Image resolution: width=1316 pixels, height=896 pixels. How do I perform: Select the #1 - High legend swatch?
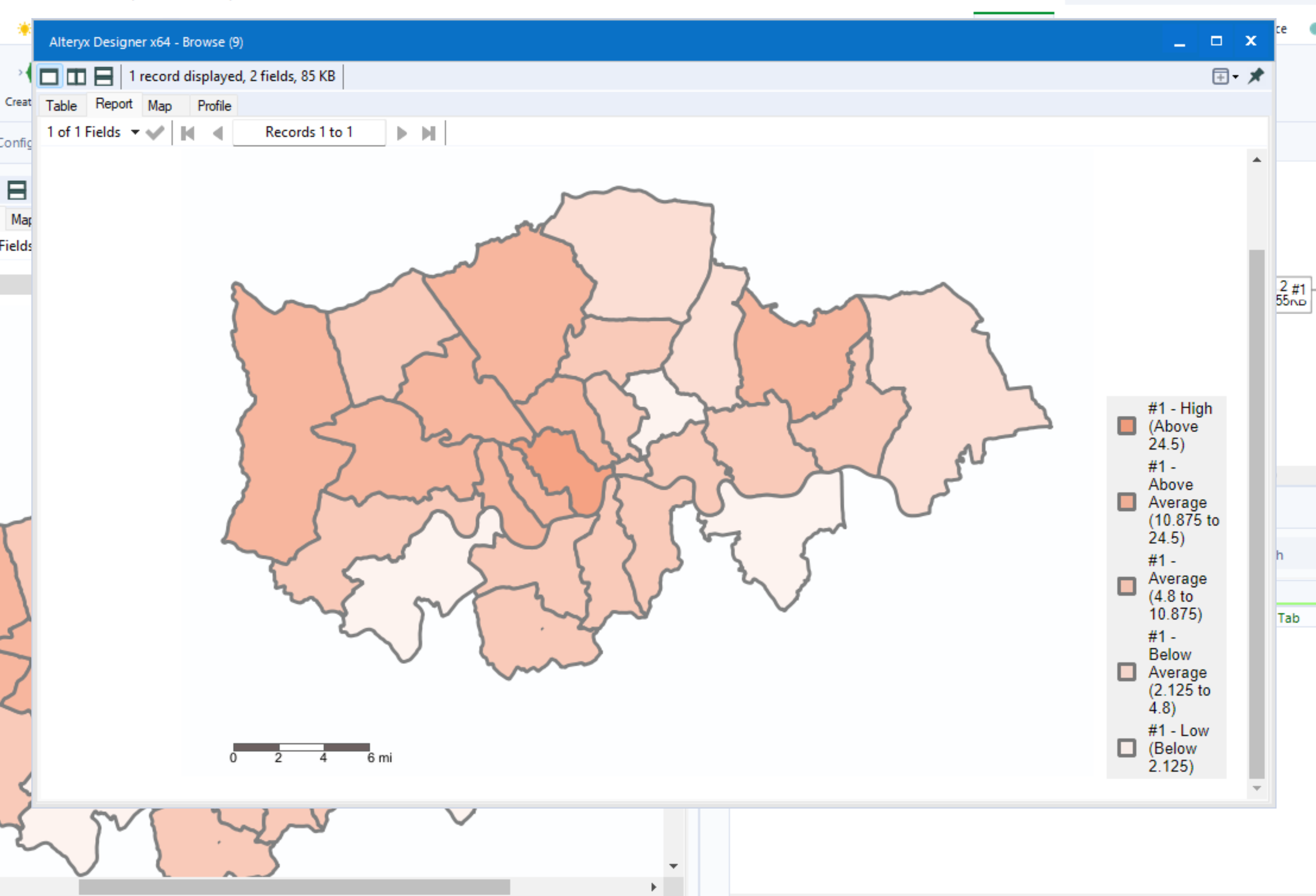(x=1126, y=425)
